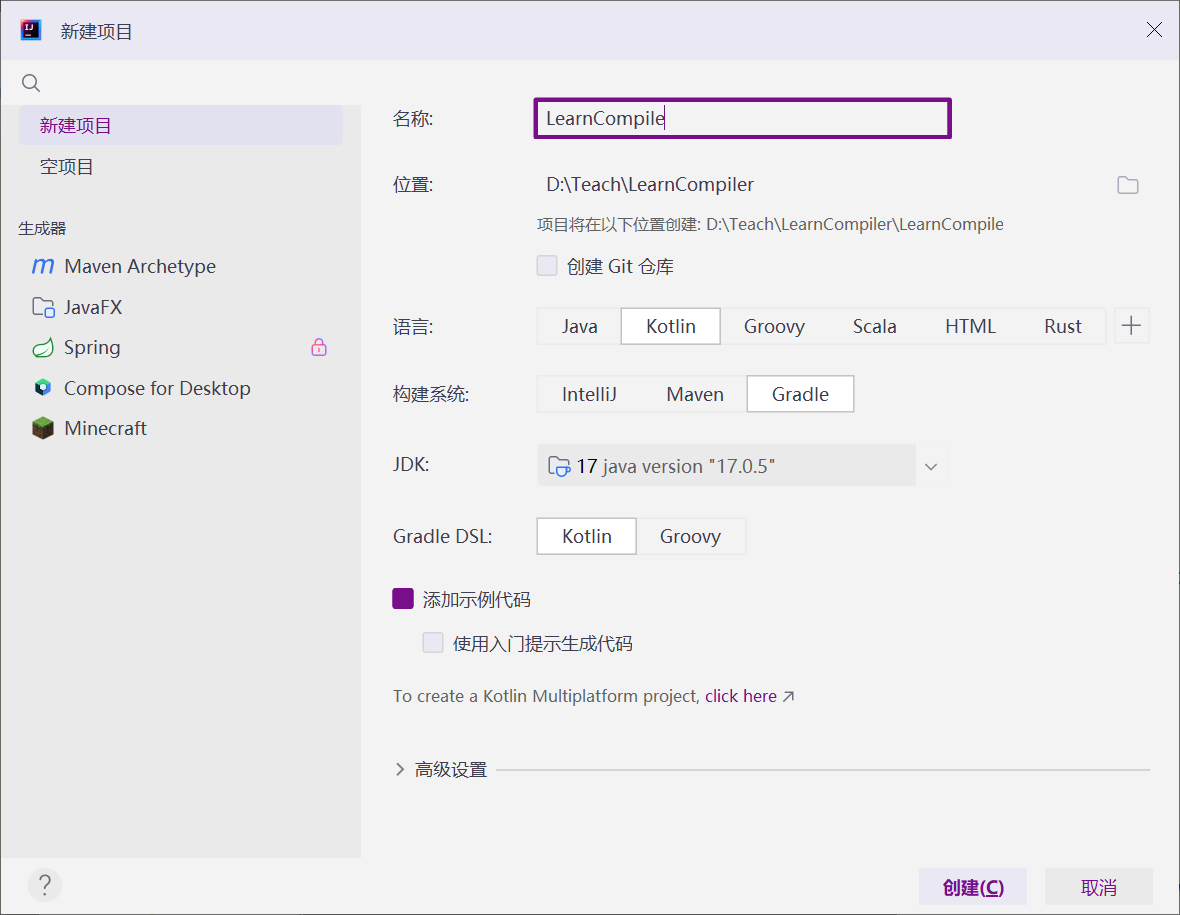Select the Maven Archetype generator
Image resolution: width=1180 pixels, height=915 pixels.
pyautogui.click(x=181, y=266)
